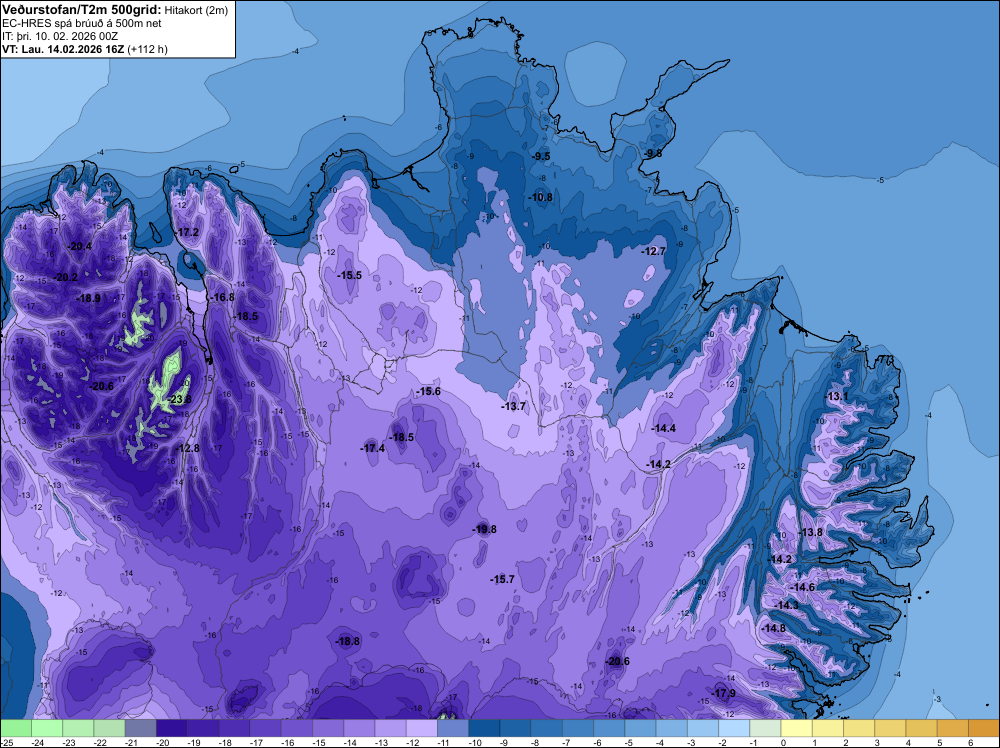Click the -19.8 temperature label

click(x=484, y=529)
